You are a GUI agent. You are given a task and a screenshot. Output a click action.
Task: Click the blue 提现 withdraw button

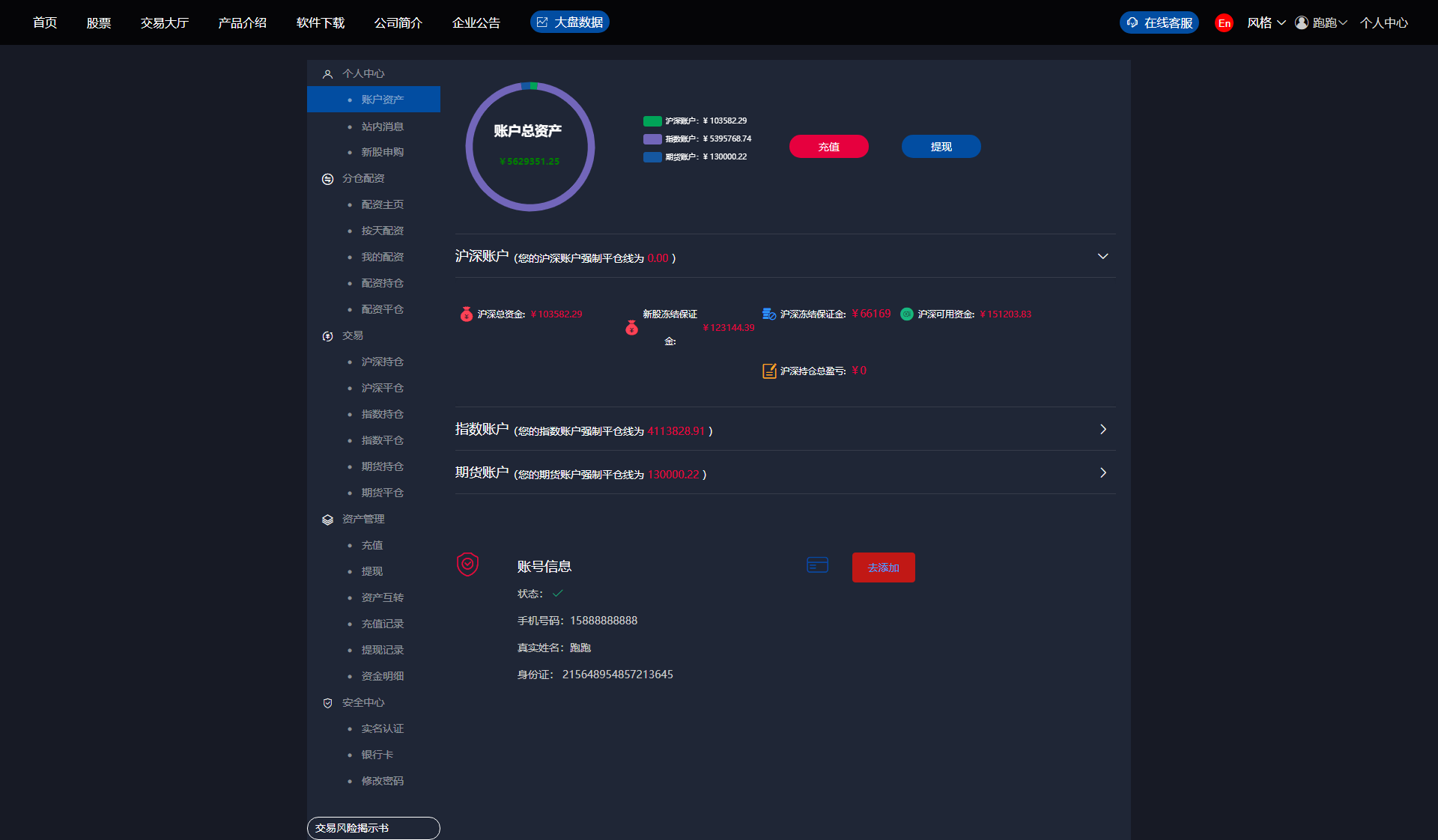[941, 147]
